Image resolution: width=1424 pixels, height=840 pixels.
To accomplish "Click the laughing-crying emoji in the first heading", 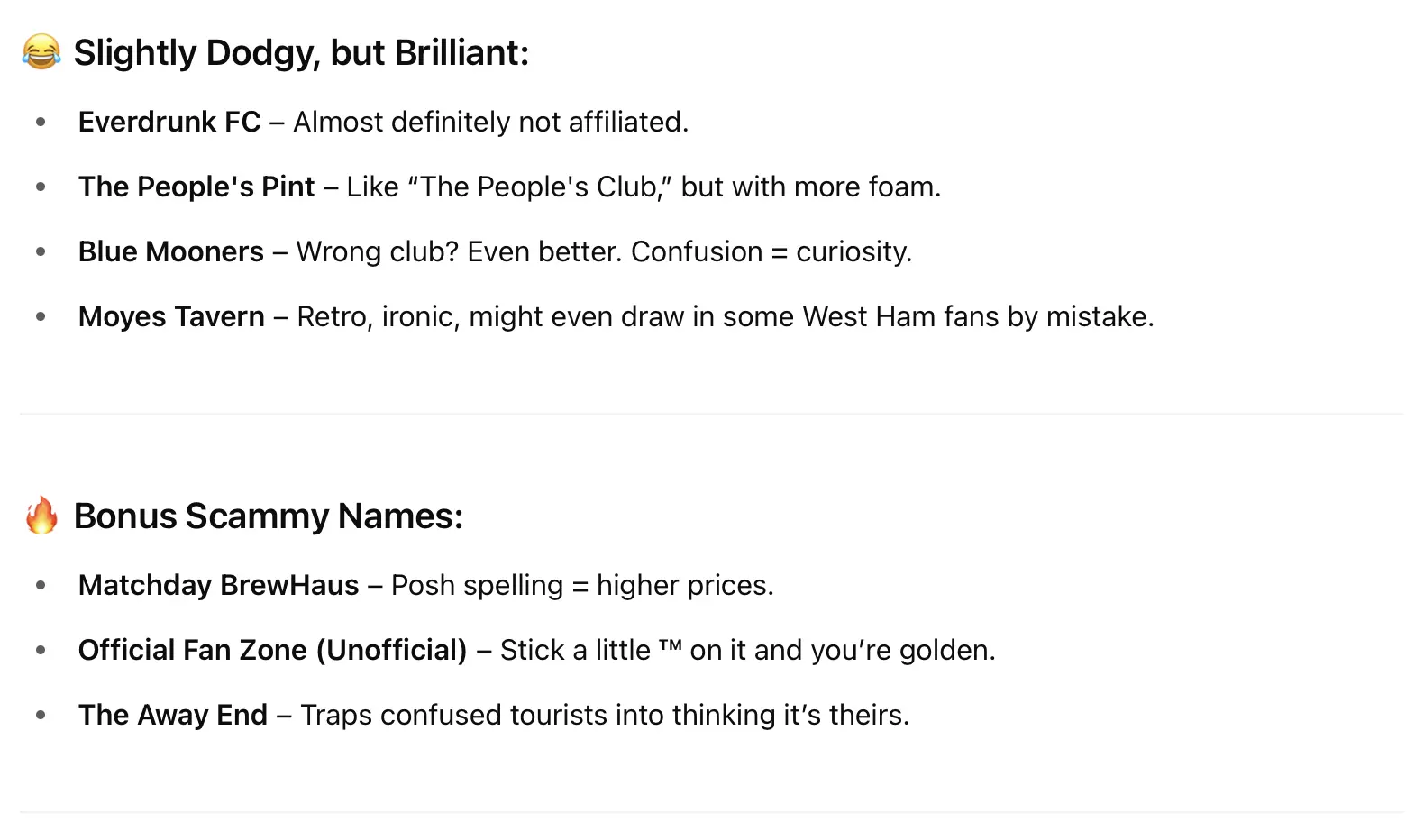I will point(41,52).
